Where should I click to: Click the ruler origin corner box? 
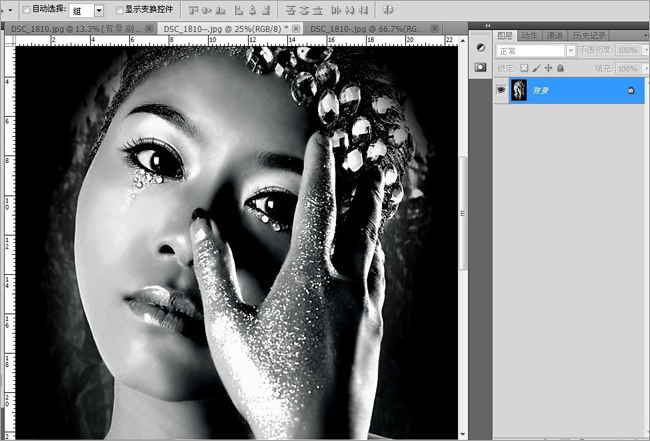(x=10, y=41)
